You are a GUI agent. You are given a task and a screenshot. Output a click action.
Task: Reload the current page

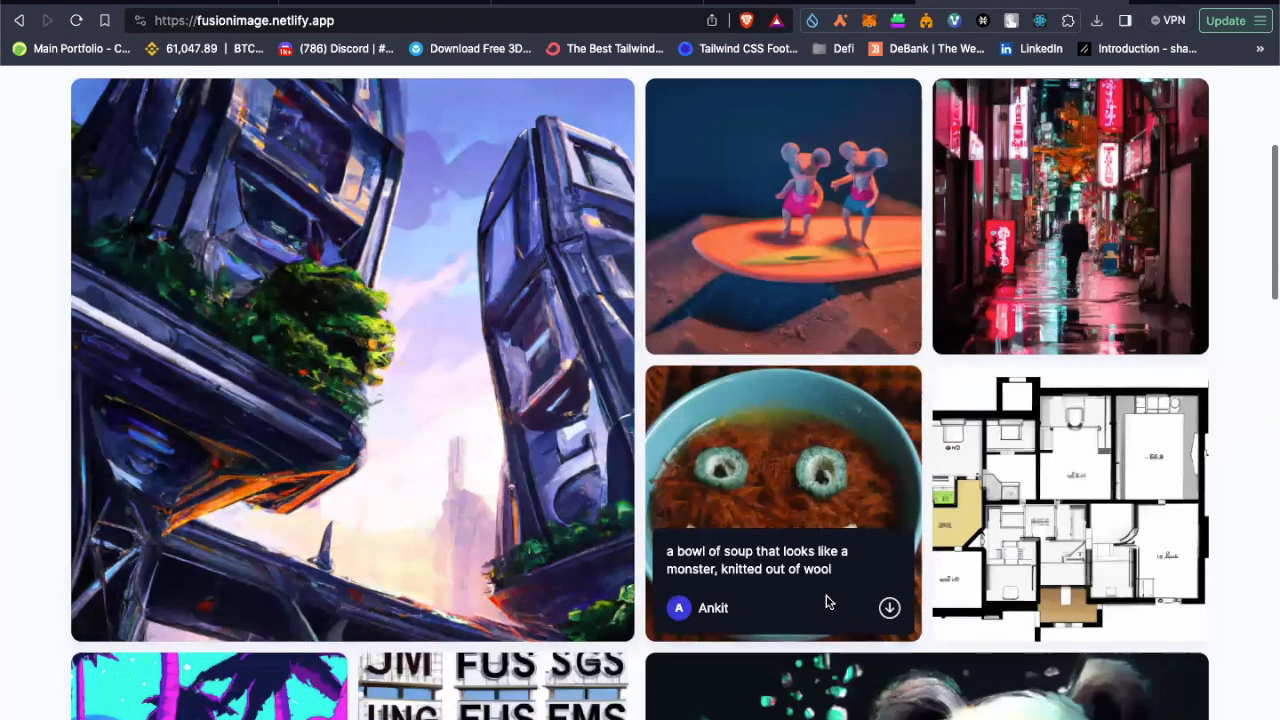[x=76, y=20]
